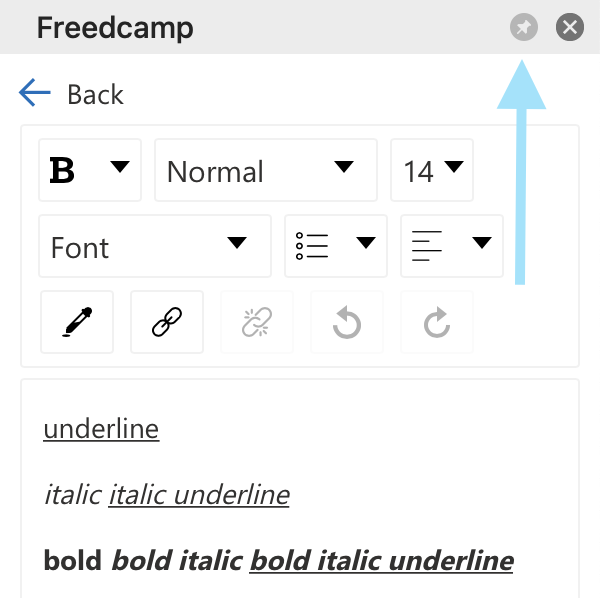This screenshot has height=598, width=600.
Task: Click the text alignment icon
Action: pyautogui.click(x=427, y=246)
